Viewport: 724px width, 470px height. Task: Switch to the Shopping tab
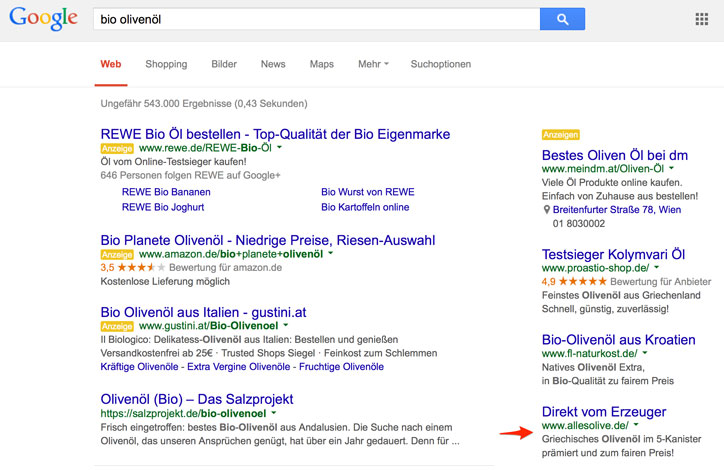[166, 64]
